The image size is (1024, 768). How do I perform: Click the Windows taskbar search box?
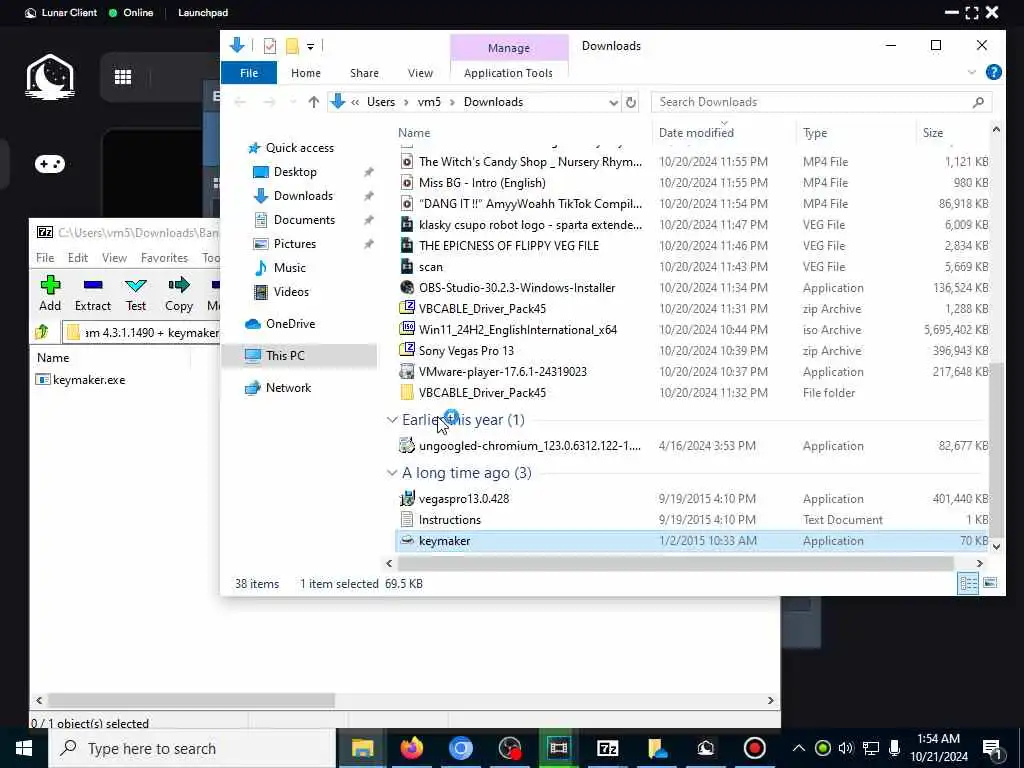click(192, 748)
